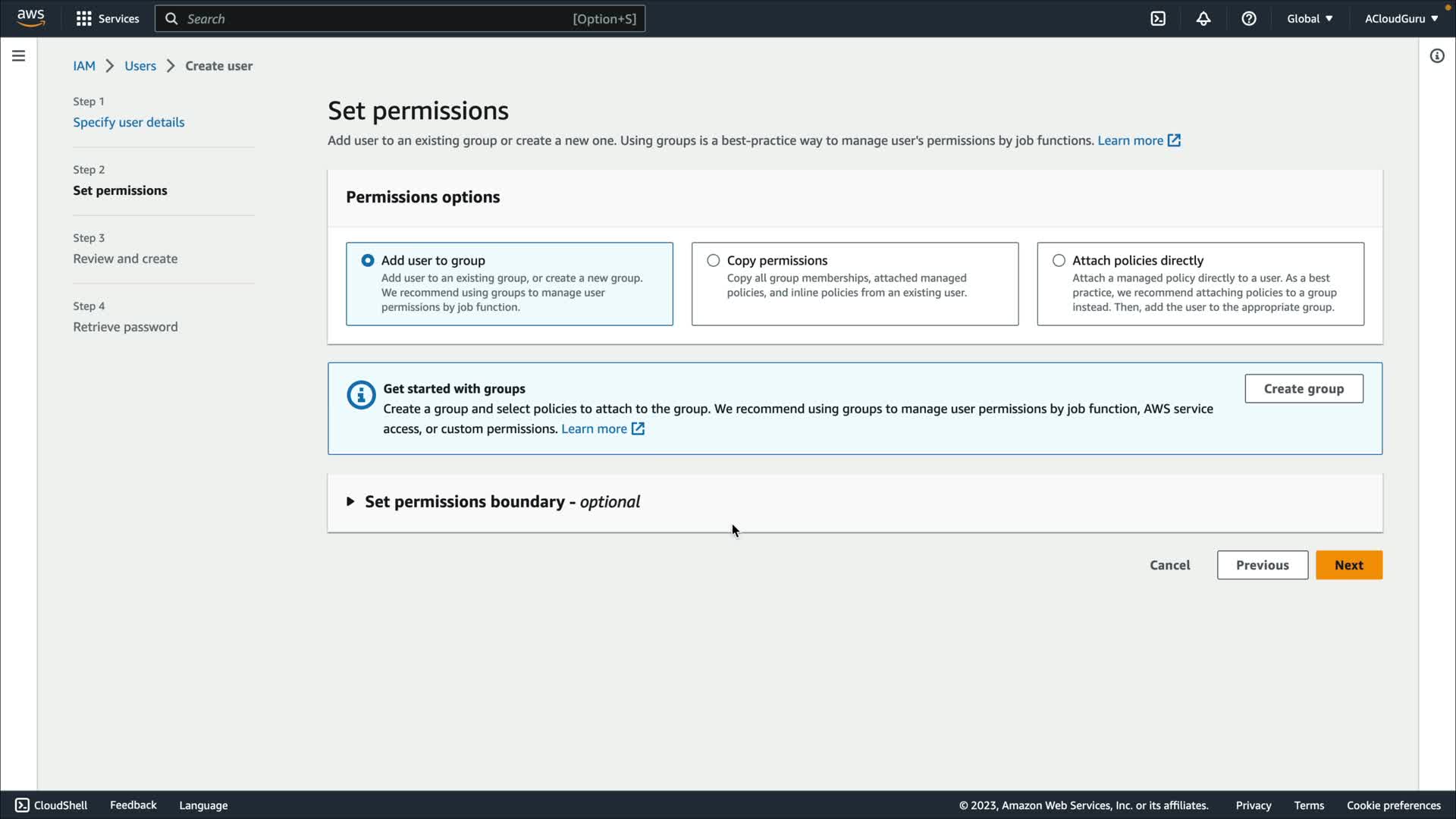Open the info panel icon at right
This screenshot has height=819, width=1456.
1437,56
